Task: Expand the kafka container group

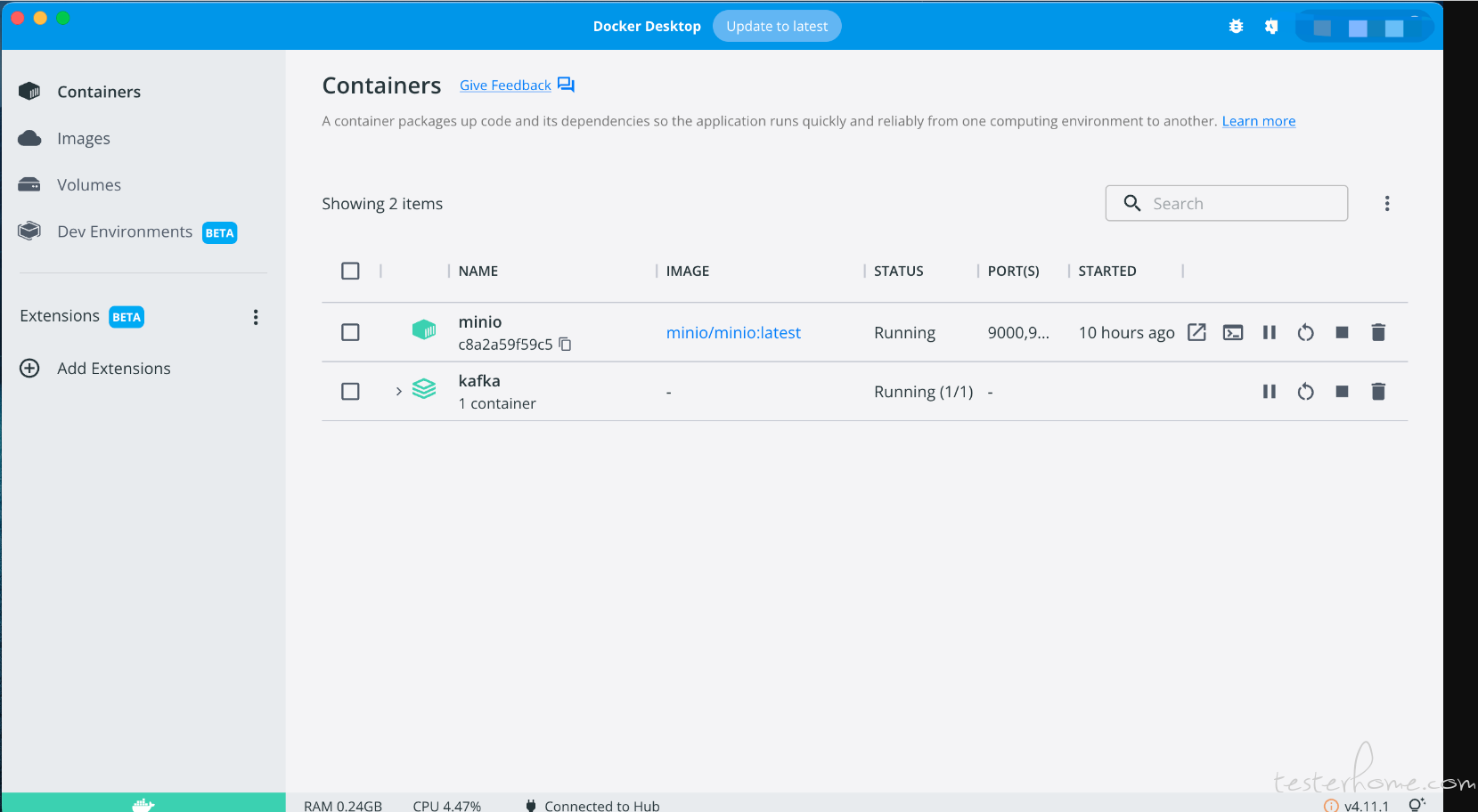Action: (x=398, y=391)
